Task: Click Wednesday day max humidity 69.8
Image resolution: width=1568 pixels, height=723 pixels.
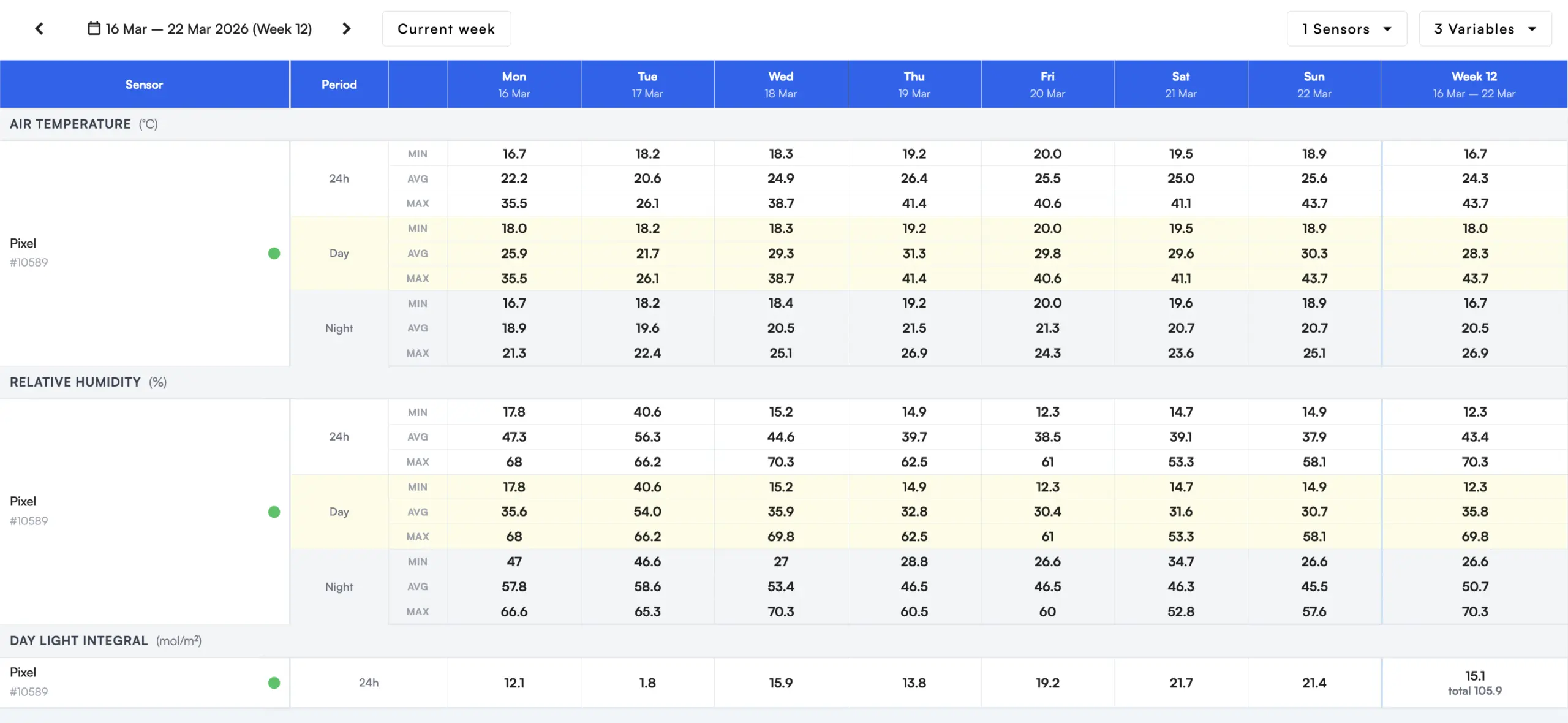Action: pyautogui.click(x=781, y=537)
